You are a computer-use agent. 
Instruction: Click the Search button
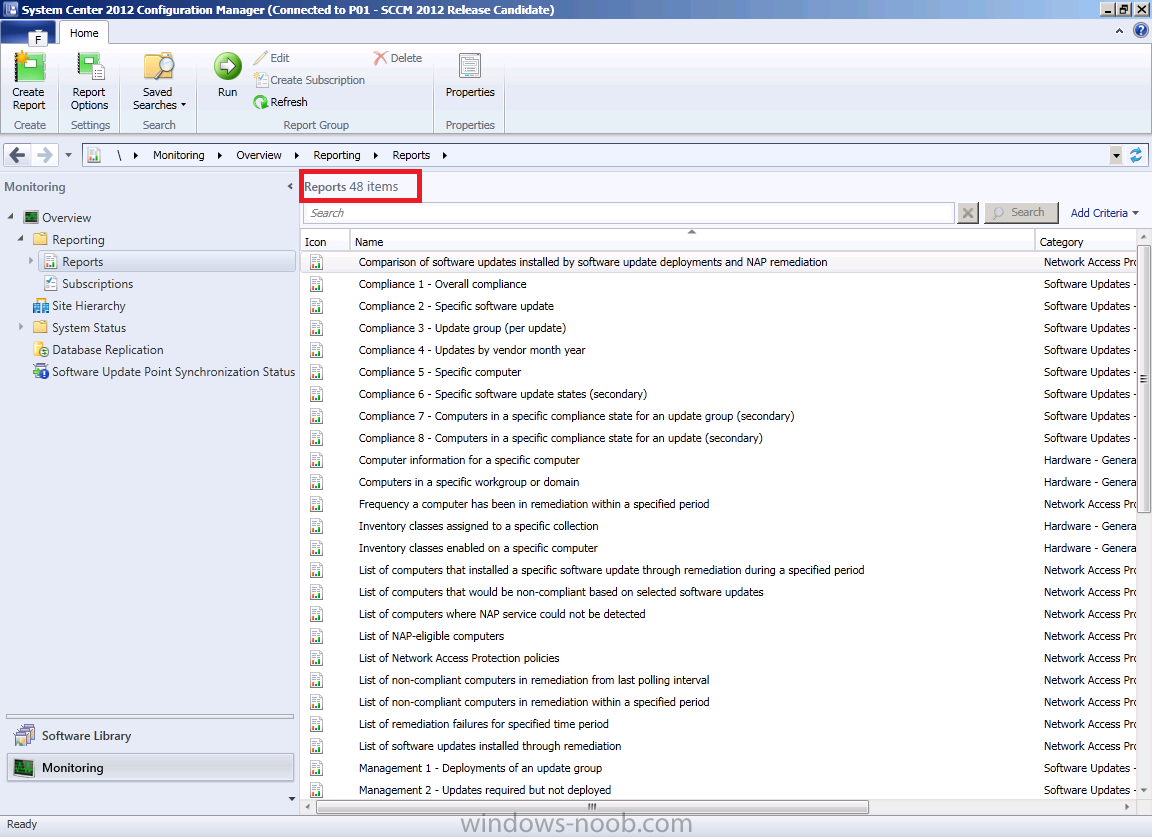tap(1020, 212)
